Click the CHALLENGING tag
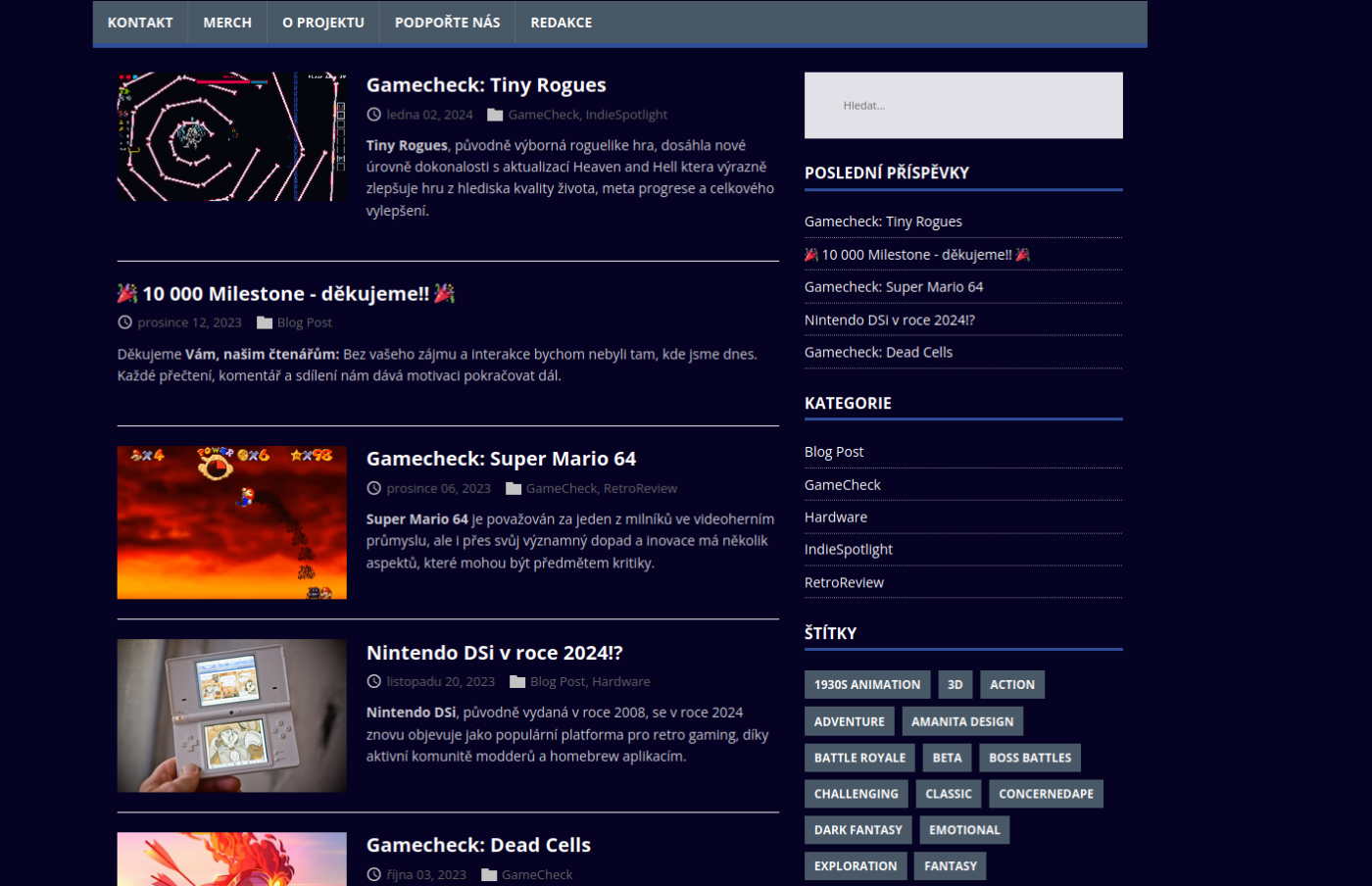The image size is (1372, 886). pos(857,794)
